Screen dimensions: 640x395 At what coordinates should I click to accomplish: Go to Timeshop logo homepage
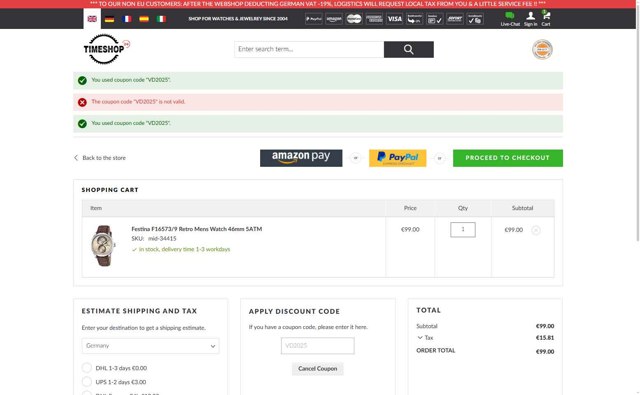coord(106,49)
